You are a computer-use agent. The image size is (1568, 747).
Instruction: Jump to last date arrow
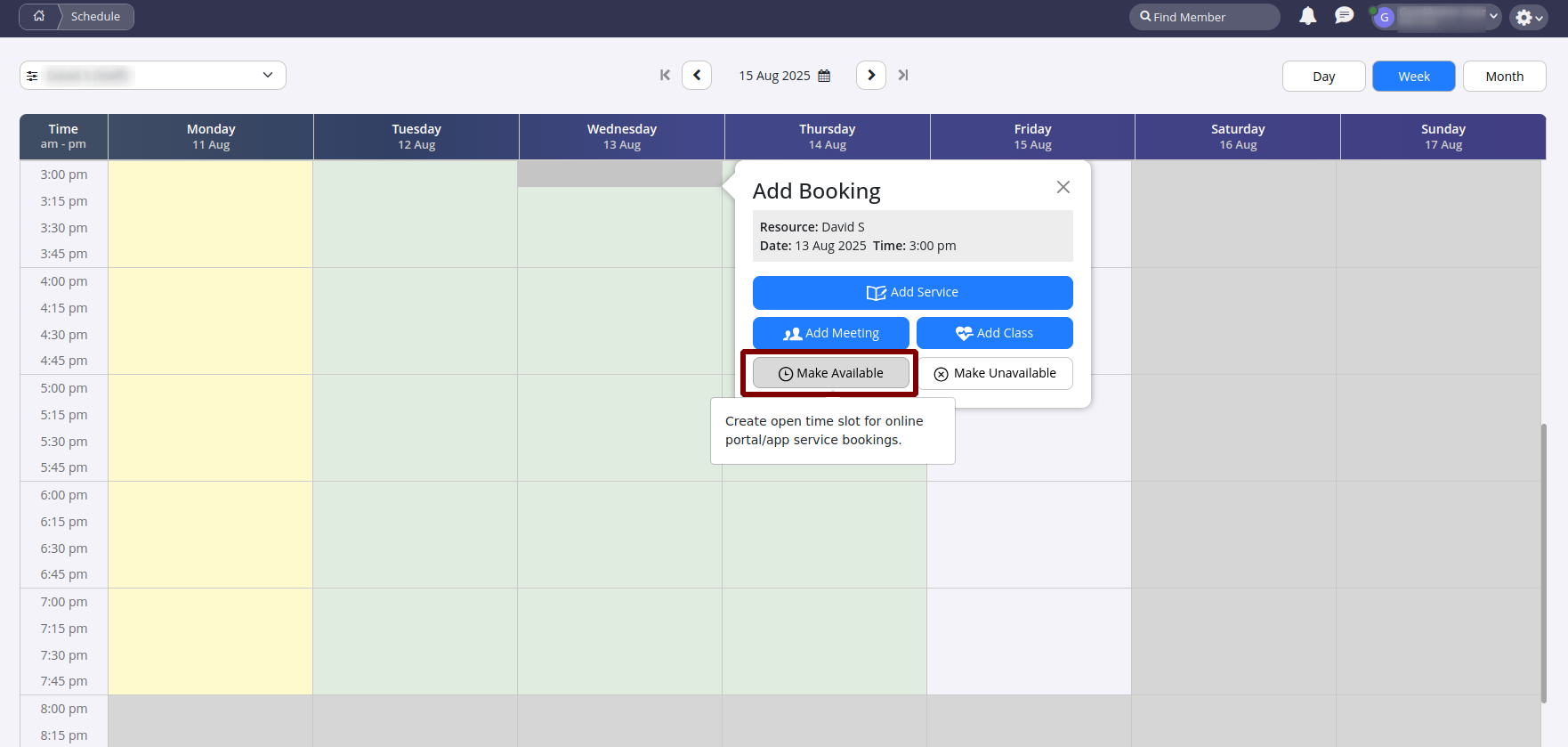(903, 76)
